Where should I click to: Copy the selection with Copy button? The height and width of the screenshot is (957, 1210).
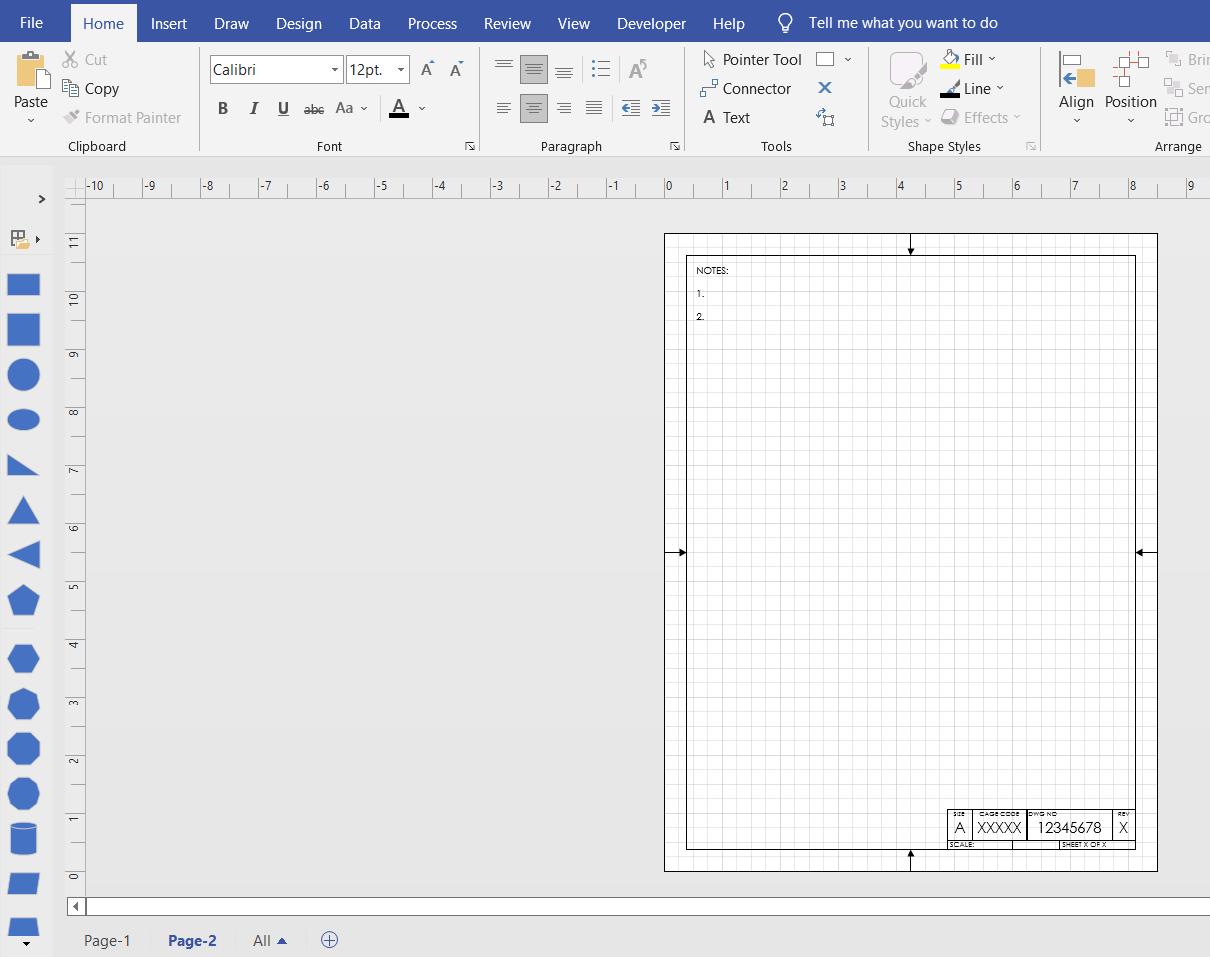[91, 88]
